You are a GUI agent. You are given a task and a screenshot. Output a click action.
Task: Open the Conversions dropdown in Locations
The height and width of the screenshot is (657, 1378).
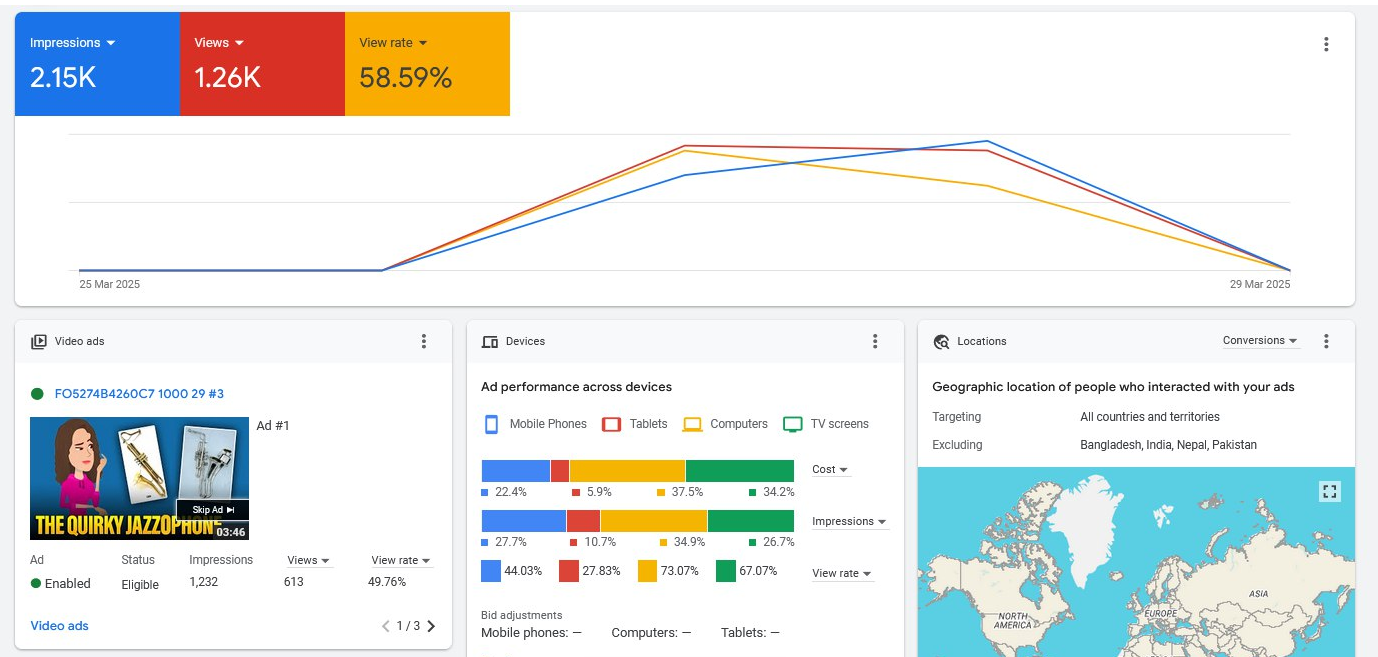[x=1260, y=341]
